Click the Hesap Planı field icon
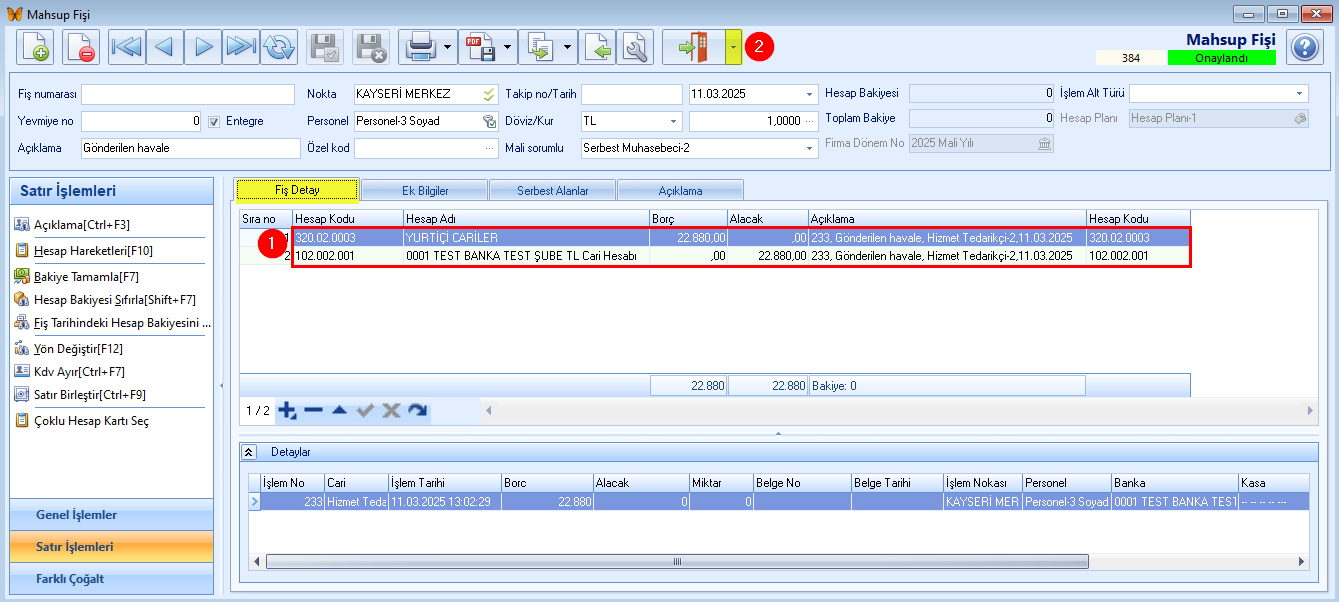1339x602 pixels. (1299, 117)
